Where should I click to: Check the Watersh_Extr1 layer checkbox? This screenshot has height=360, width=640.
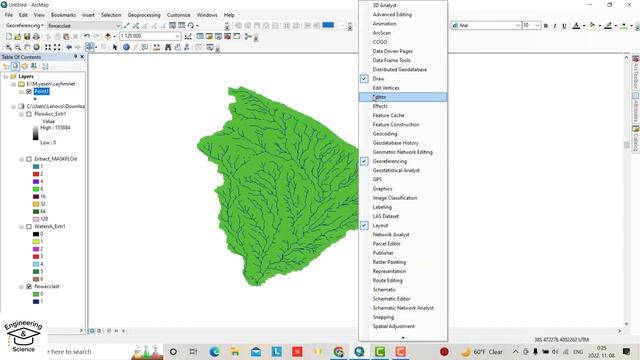click(29, 226)
